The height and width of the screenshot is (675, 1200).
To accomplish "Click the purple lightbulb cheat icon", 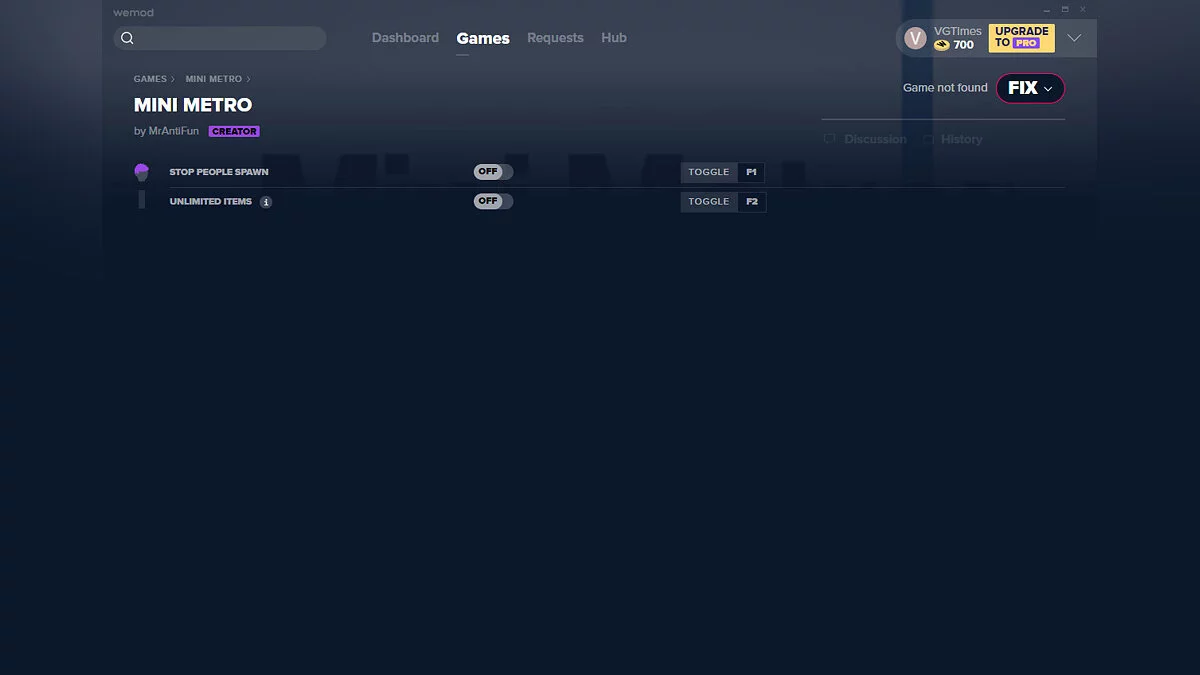I will tap(141, 172).
